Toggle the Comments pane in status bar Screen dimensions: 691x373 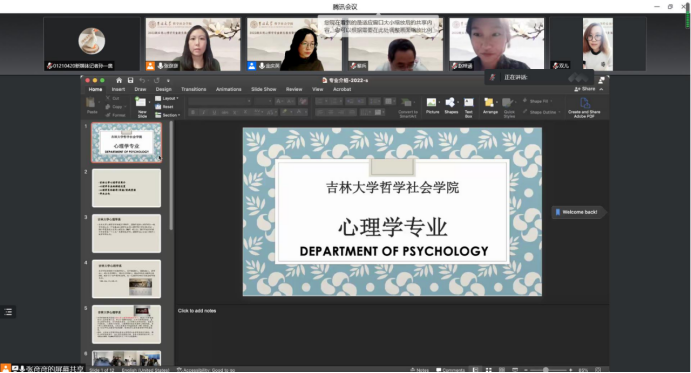tap(450, 369)
